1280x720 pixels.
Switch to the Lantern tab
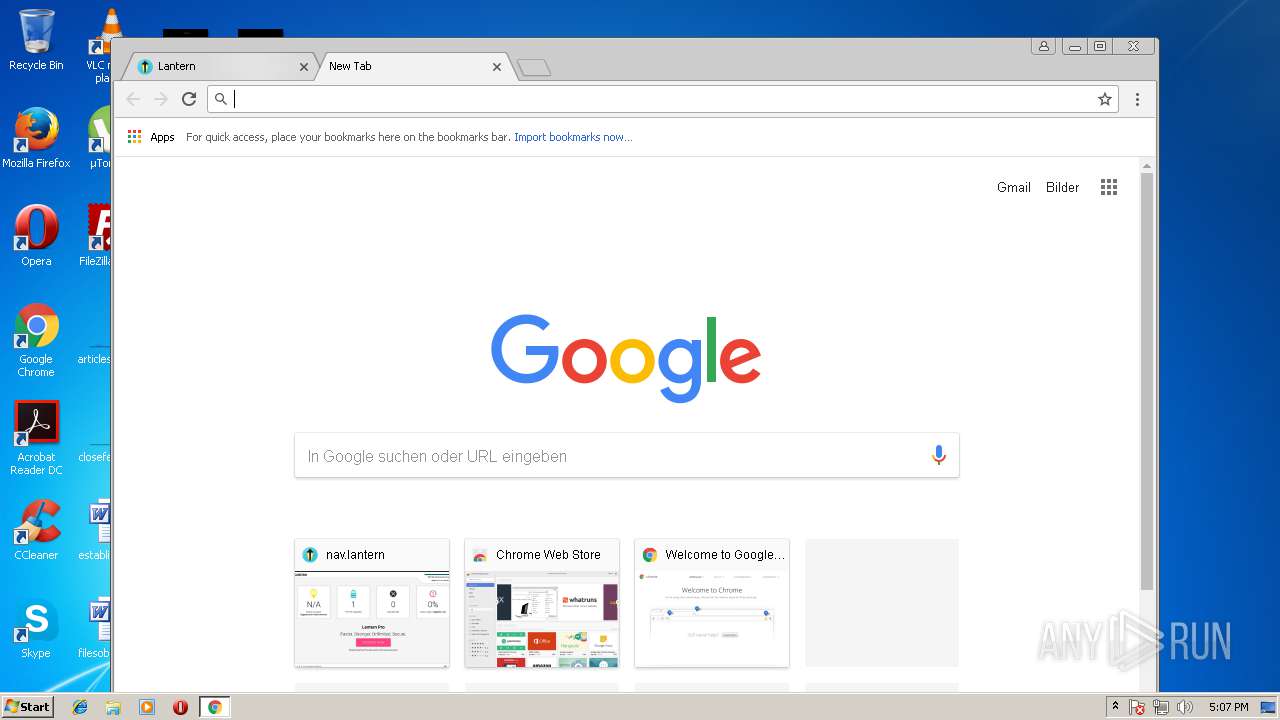click(x=220, y=66)
